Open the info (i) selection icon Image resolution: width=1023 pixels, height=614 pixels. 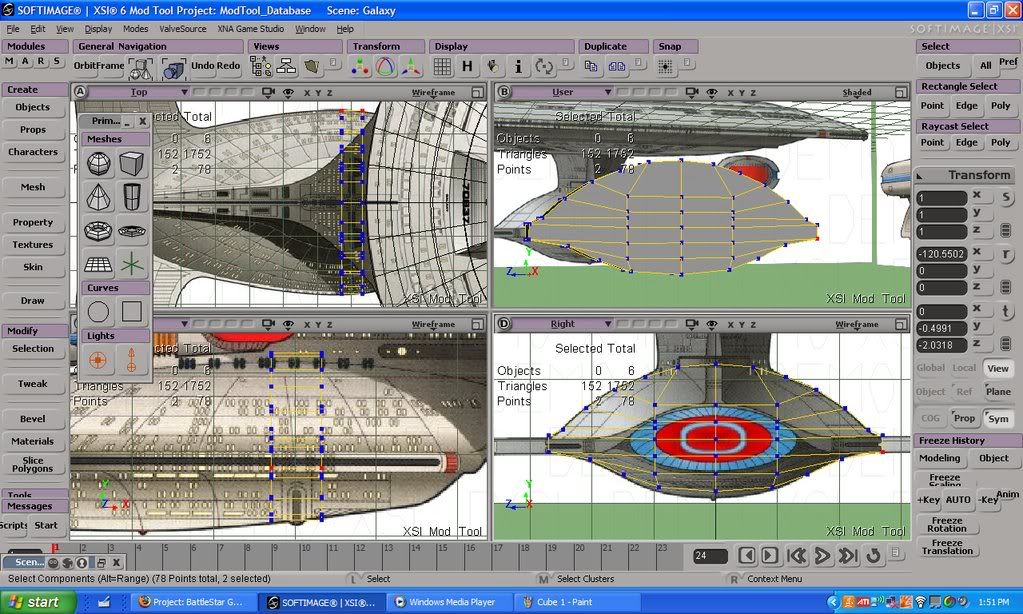click(518, 67)
